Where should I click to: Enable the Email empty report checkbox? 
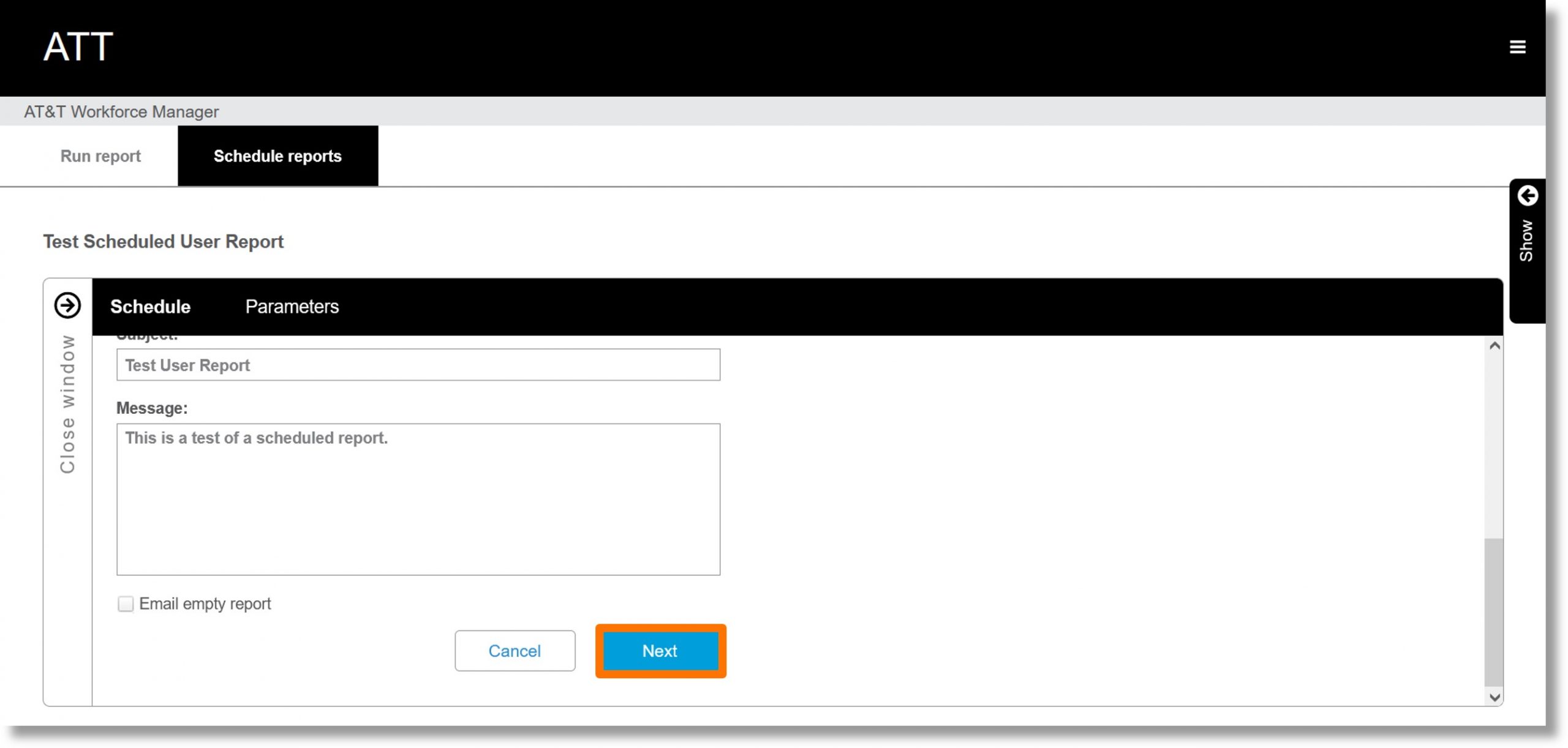(x=126, y=603)
